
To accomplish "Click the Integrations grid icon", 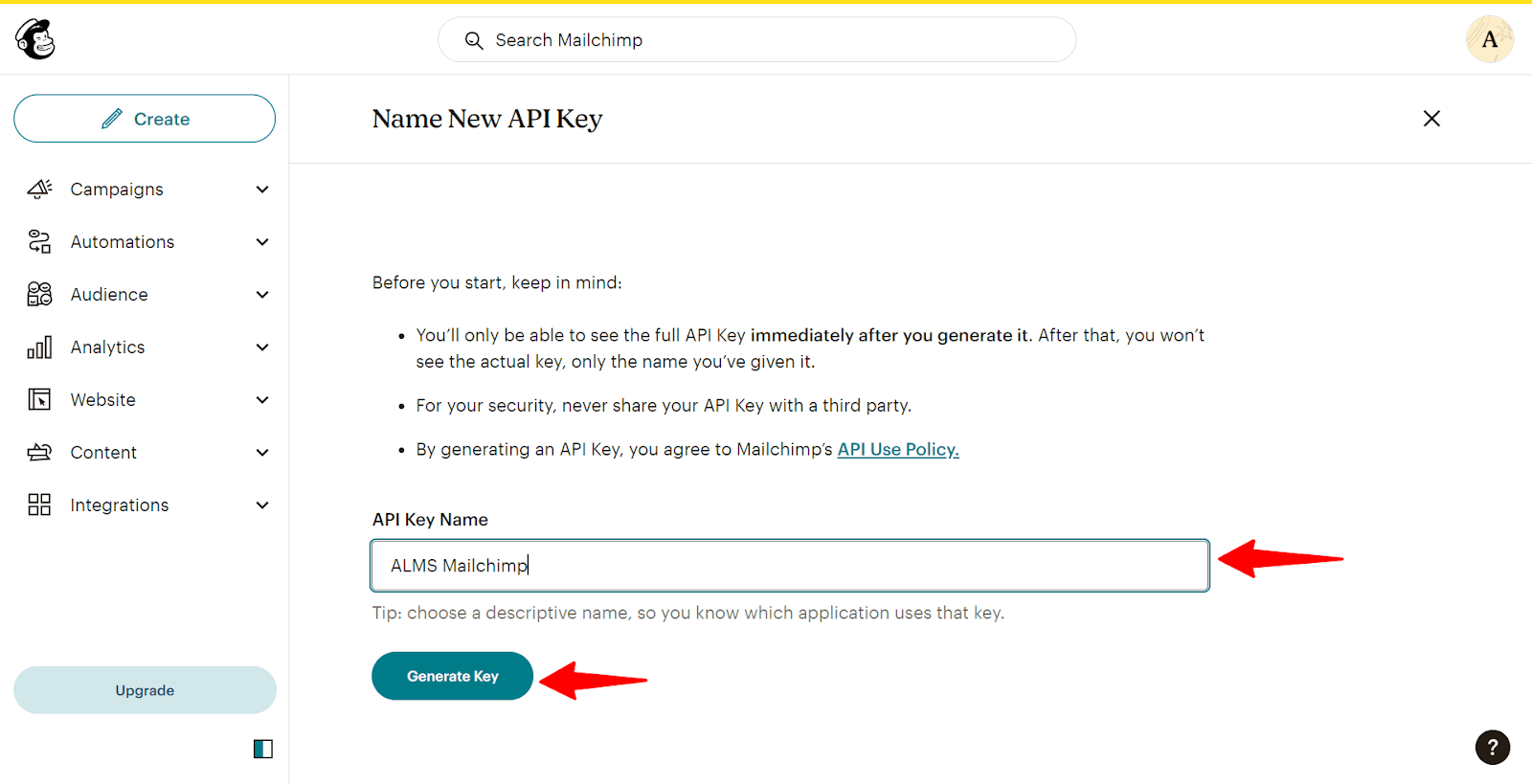I will tap(39, 504).
